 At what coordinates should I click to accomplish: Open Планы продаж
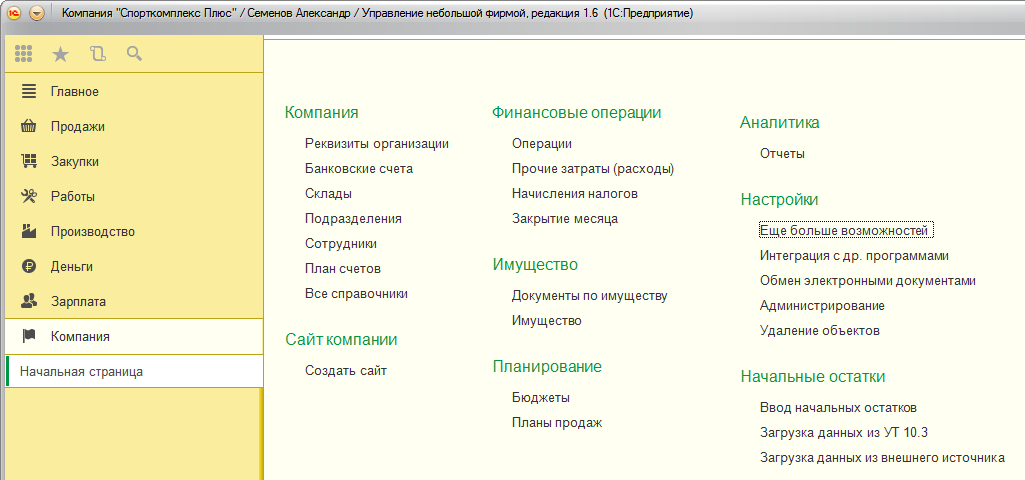(557, 422)
